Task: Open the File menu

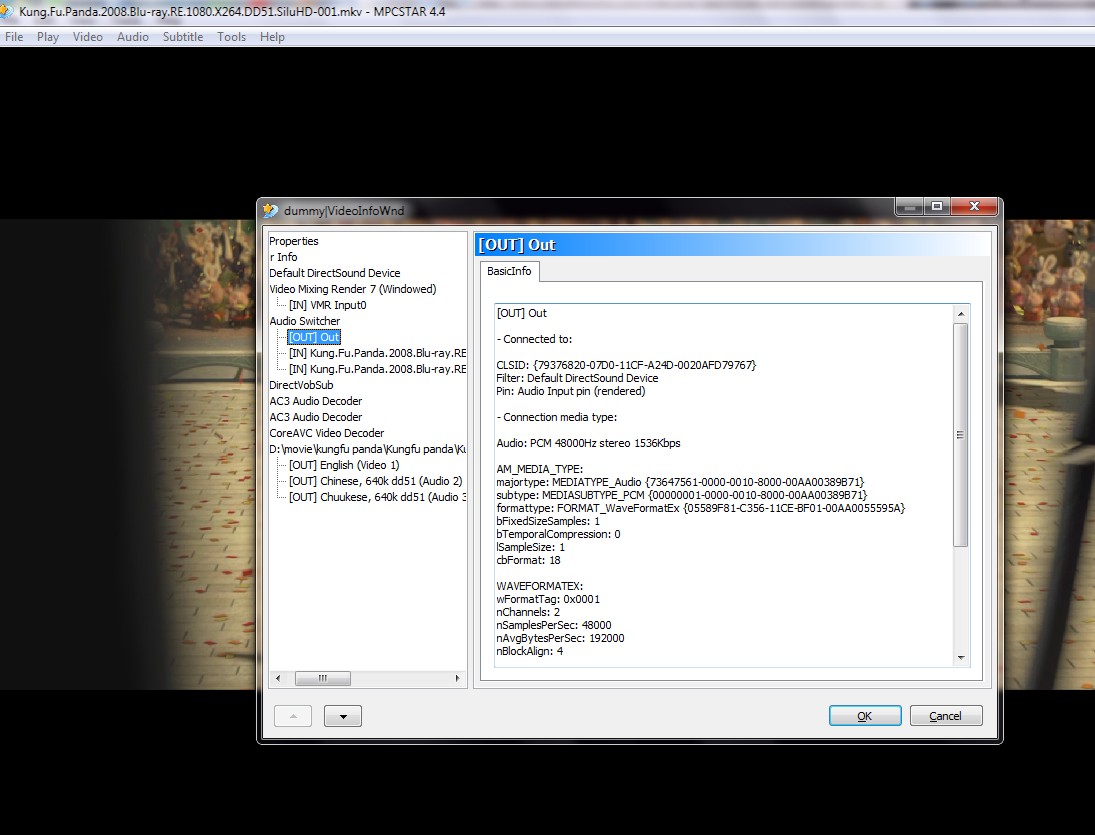Action: tap(14, 37)
